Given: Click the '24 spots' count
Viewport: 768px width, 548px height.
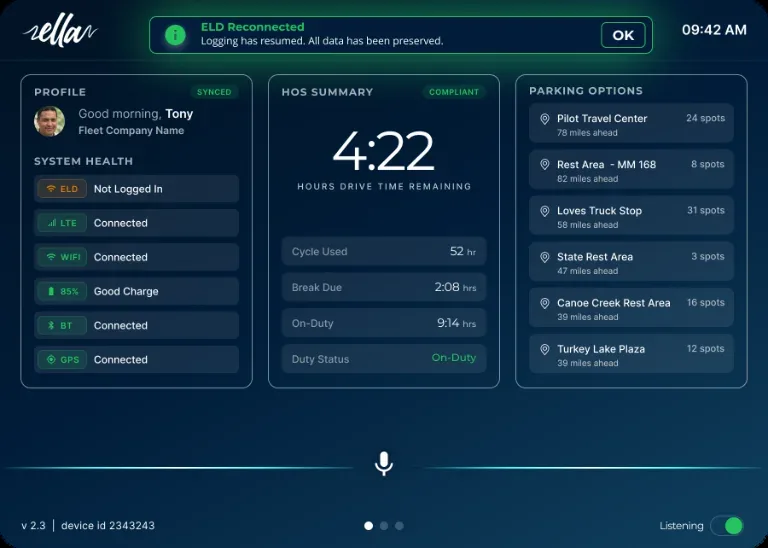Looking at the screenshot, I should 705,118.
